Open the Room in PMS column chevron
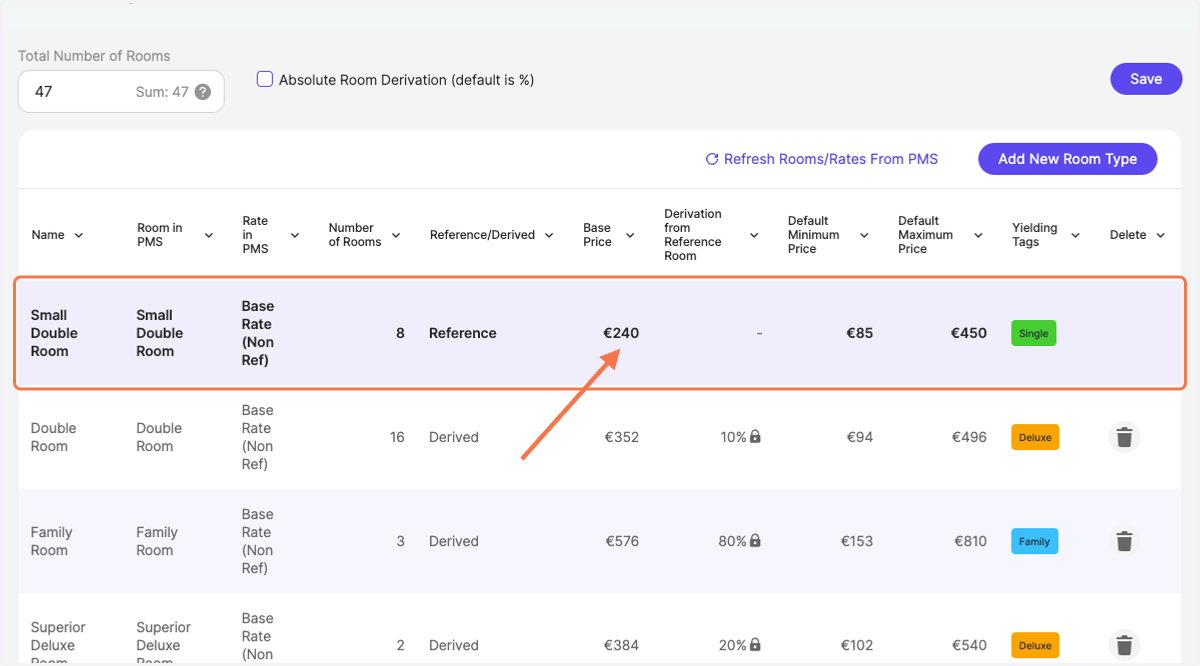Viewport: 1200px width, 666px height. (209, 235)
